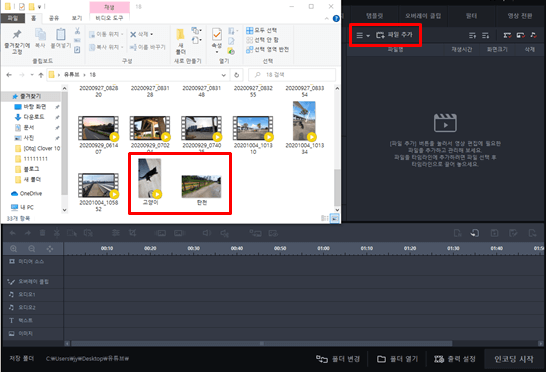Click the Explorer help question mark icon
Viewport: 546px width, 372px height.
point(336,18)
